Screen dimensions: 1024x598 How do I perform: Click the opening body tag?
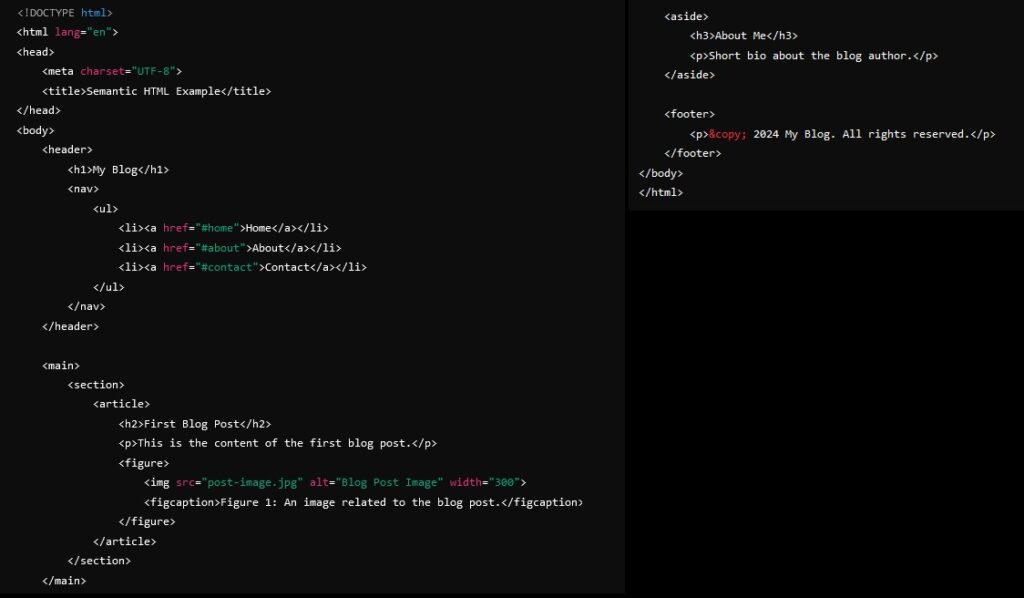pyautogui.click(x=36, y=130)
